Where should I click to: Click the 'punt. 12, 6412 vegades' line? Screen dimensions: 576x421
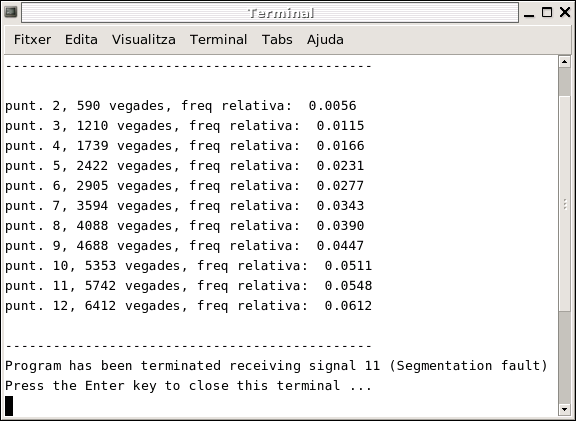coord(188,306)
